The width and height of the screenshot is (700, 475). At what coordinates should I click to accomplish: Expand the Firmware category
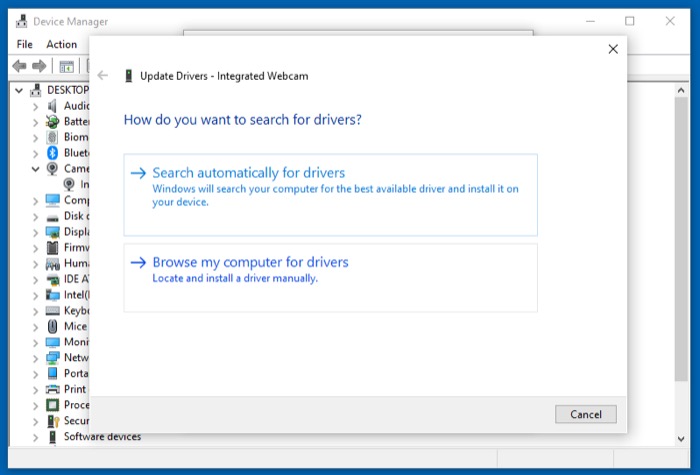(35, 248)
